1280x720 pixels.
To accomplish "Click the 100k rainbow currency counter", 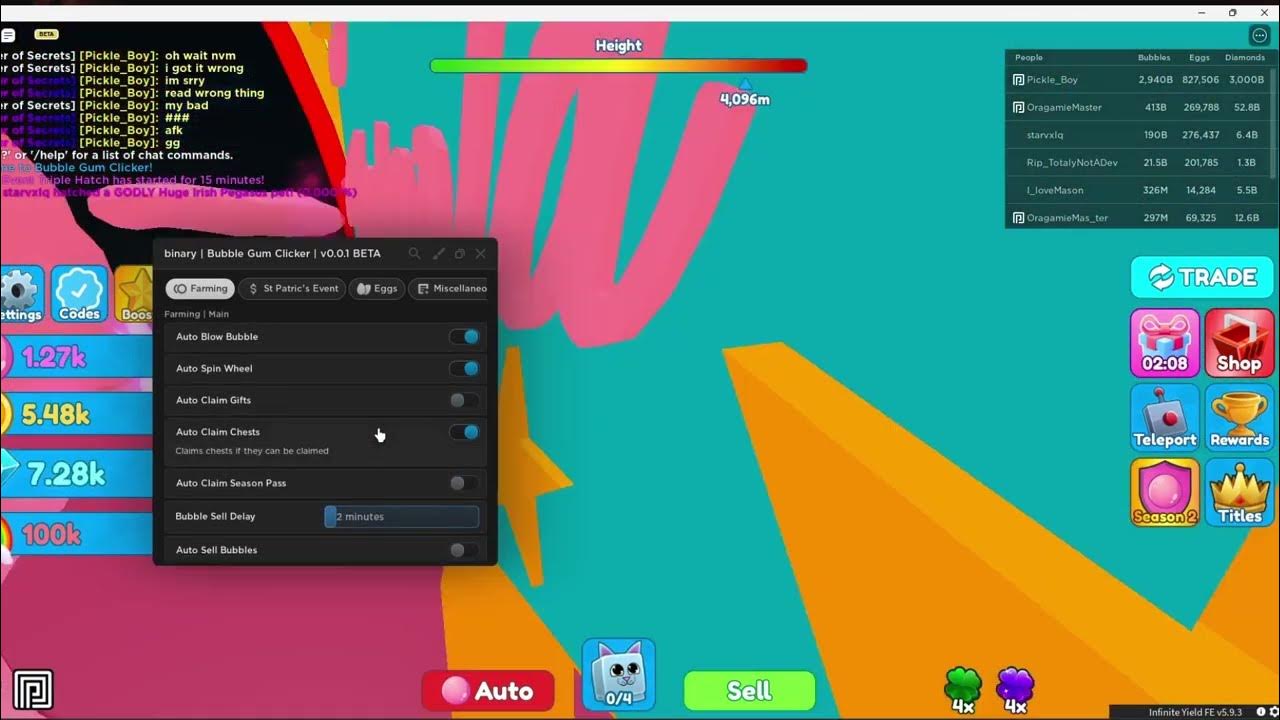I will pos(75,535).
